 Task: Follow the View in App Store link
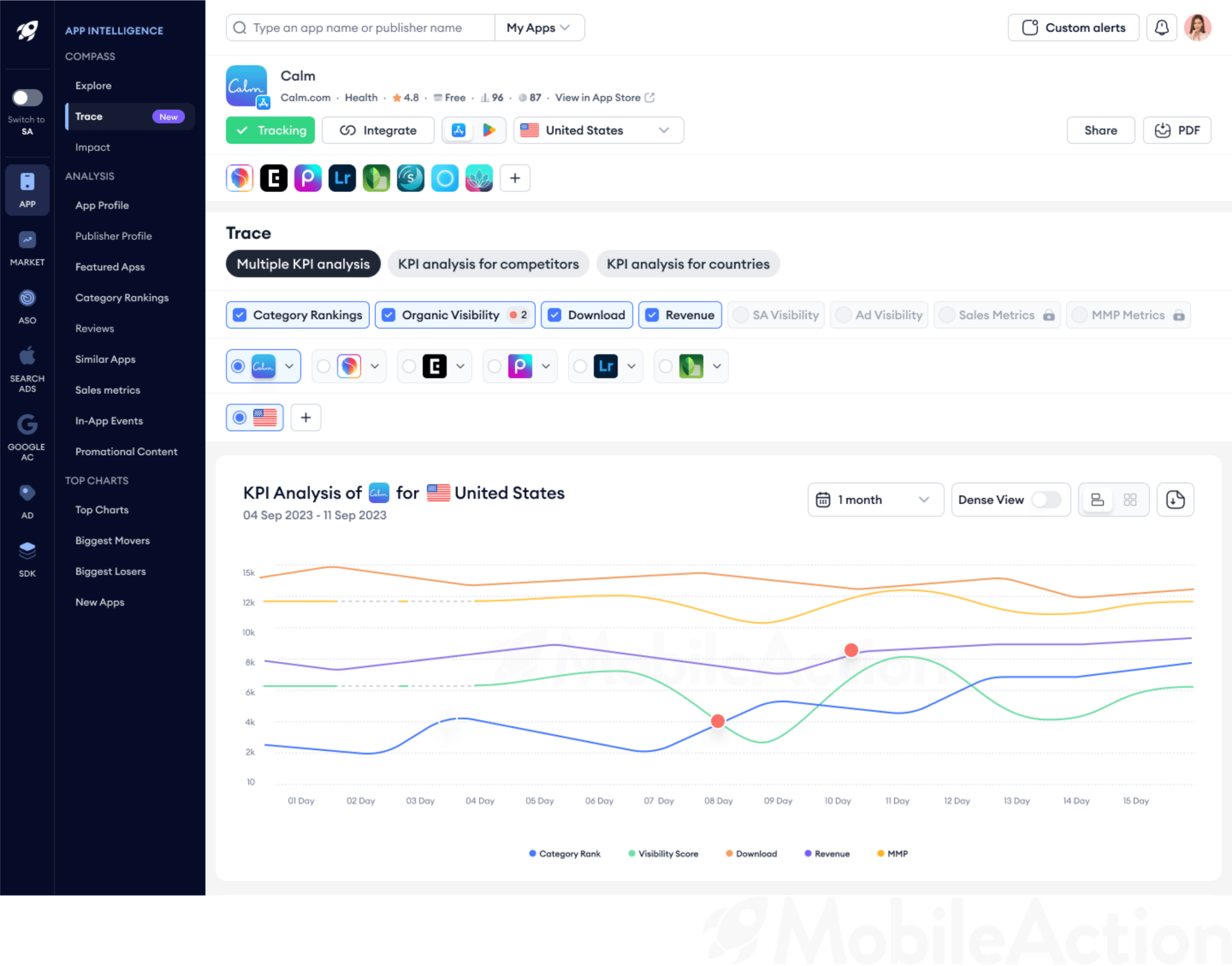604,98
